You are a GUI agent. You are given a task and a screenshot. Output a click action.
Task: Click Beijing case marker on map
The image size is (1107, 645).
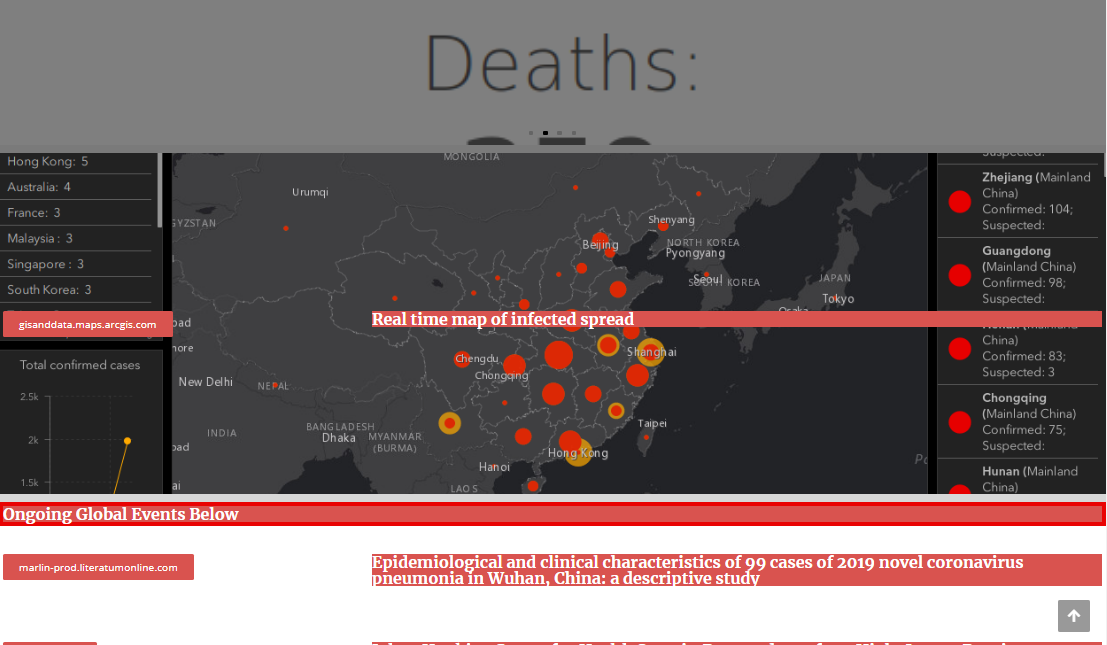pyautogui.click(x=600, y=240)
